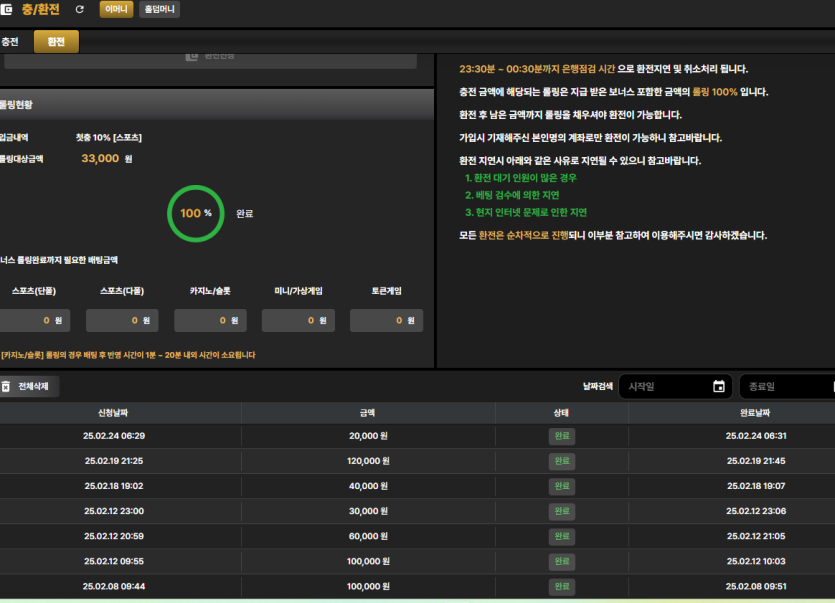Click the 카지노/슬롯 amount box

[210, 320]
